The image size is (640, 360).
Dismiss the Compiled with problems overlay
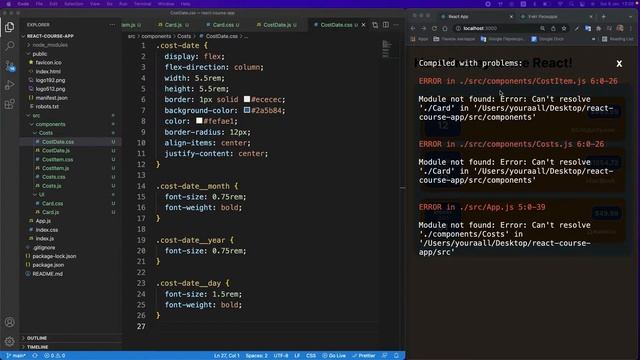tap(619, 64)
